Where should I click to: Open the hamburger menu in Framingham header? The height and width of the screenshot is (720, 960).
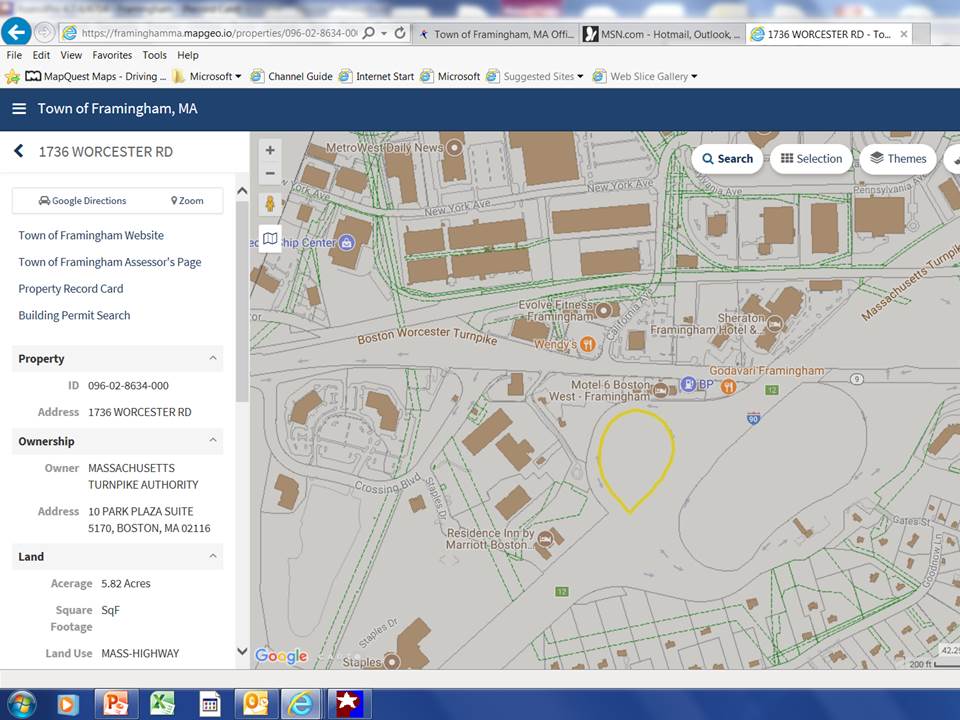(19, 109)
